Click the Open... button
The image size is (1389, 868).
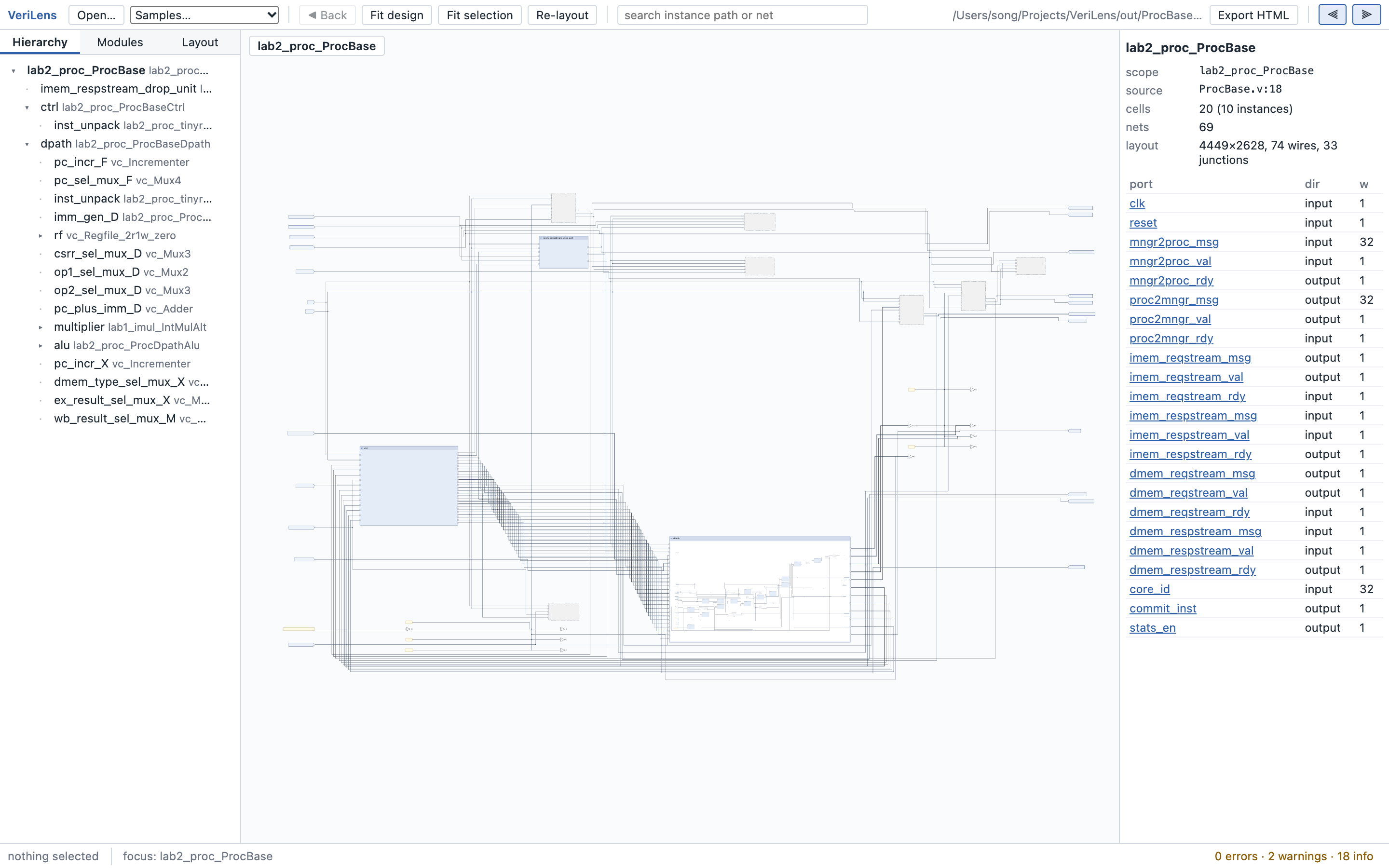coord(96,15)
